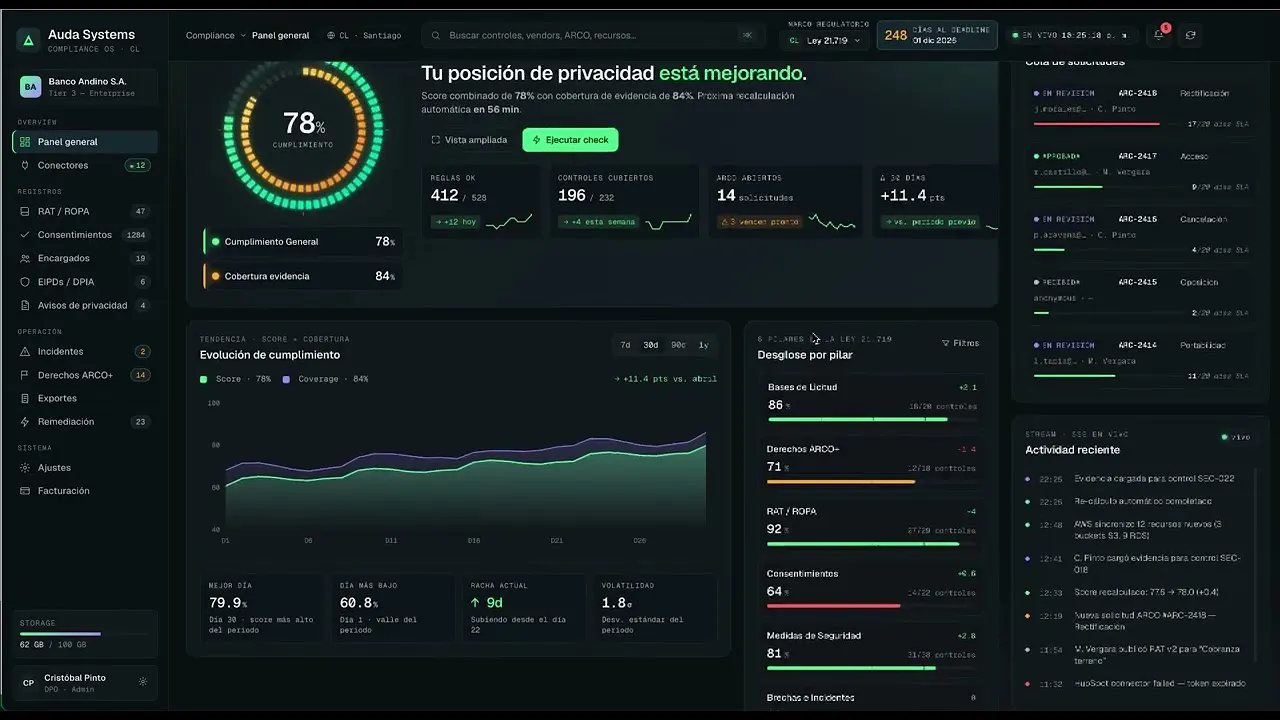Click the Vista ampliada expand icon
Image resolution: width=1280 pixels, height=720 pixels.
point(436,140)
